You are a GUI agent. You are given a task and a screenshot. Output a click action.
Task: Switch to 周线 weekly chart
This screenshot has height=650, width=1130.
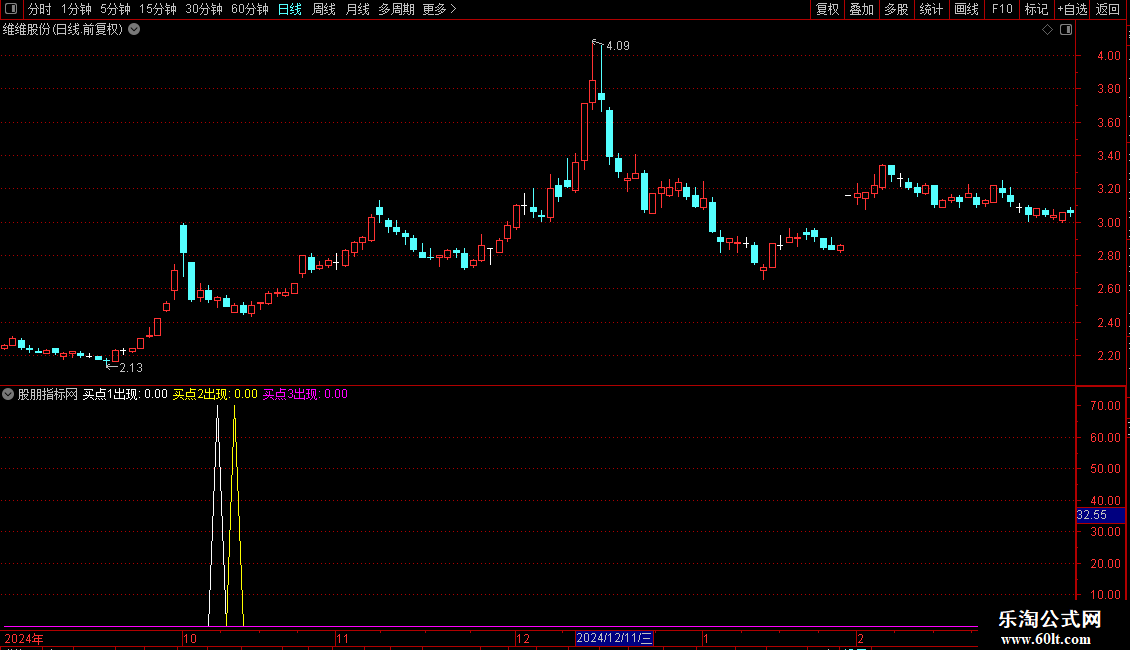tap(324, 9)
